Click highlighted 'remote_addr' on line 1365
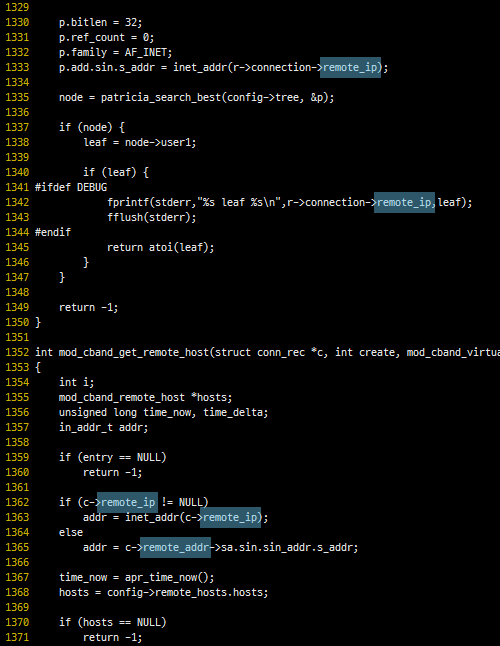This screenshot has height=646, width=500. point(175,548)
